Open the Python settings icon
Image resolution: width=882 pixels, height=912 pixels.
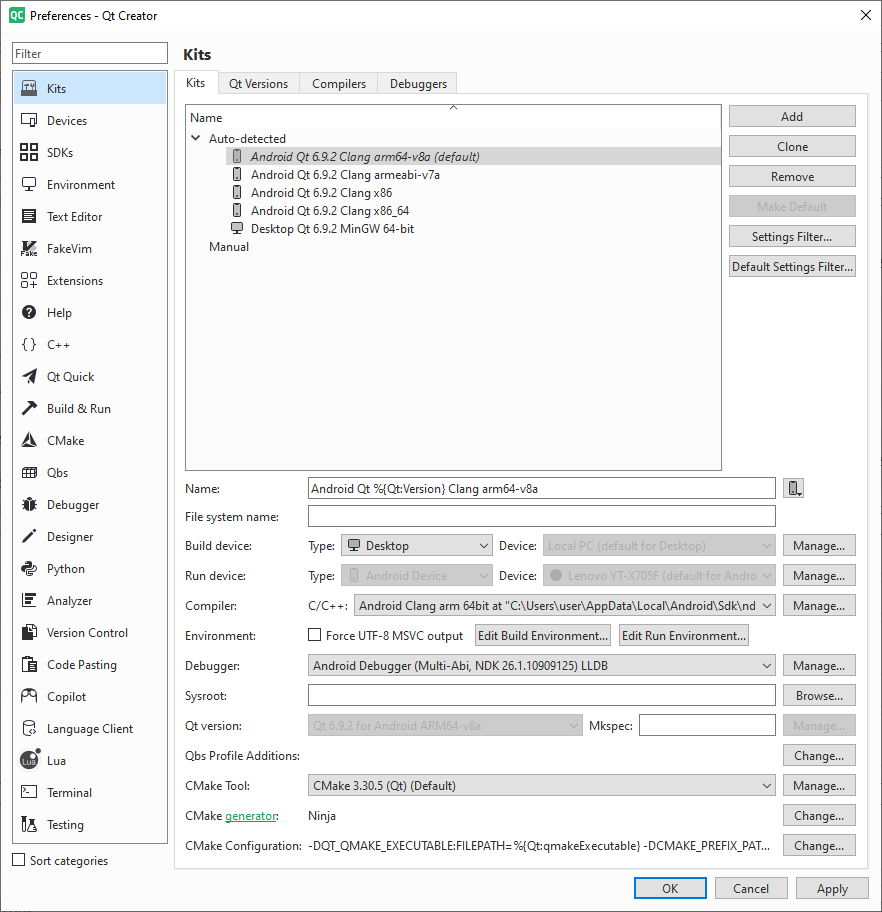tap(29, 568)
